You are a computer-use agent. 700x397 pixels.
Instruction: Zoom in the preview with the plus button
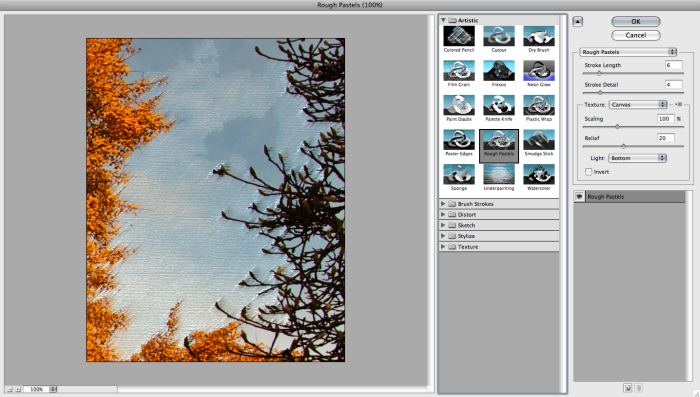18,389
